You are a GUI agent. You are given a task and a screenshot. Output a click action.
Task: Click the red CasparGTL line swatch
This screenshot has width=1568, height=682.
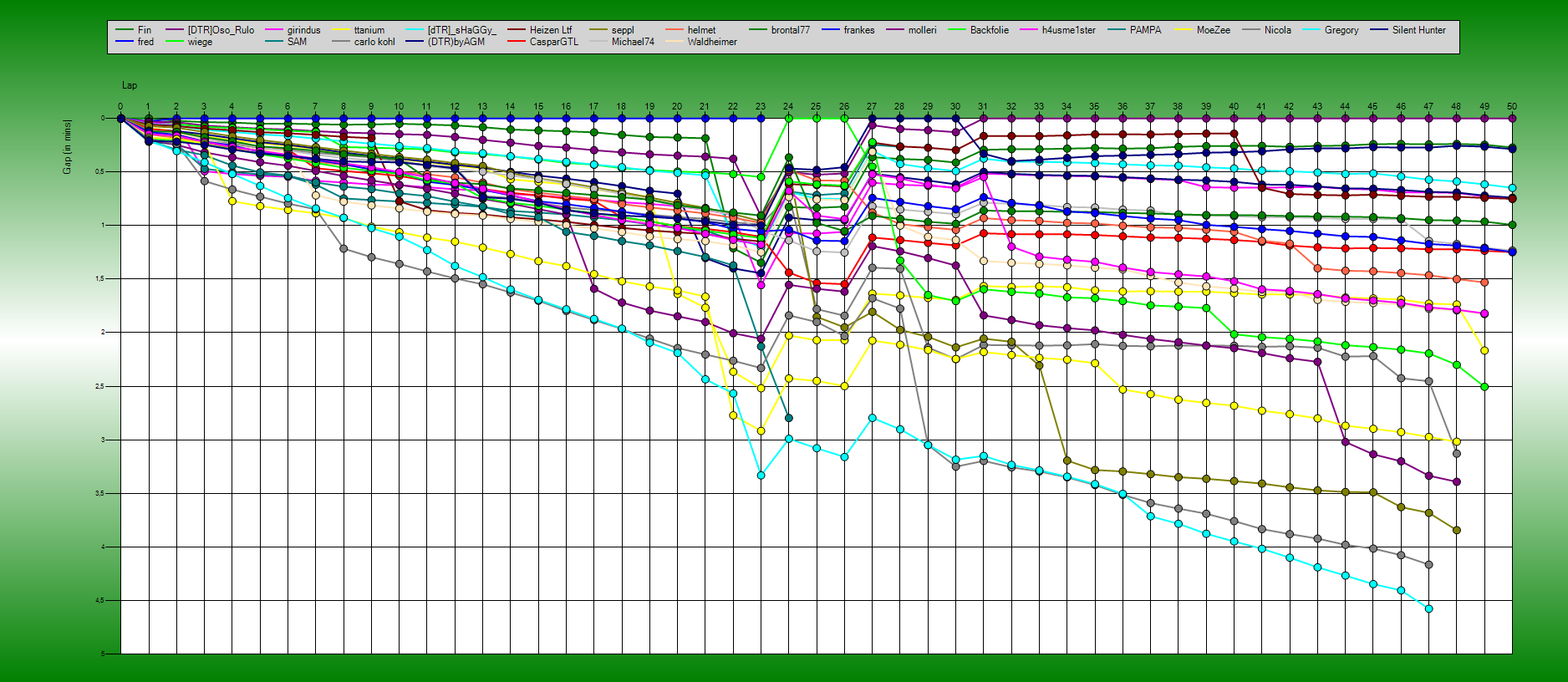(x=517, y=42)
